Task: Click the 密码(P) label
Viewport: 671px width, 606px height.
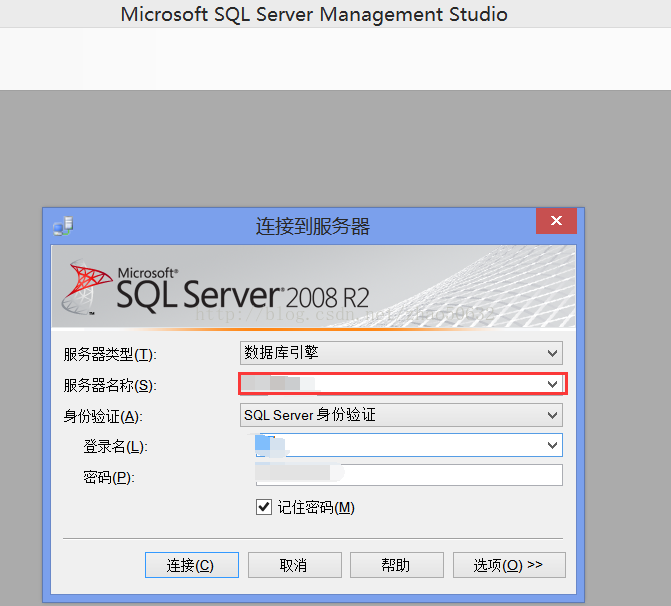Action: [x=109, y=477]
